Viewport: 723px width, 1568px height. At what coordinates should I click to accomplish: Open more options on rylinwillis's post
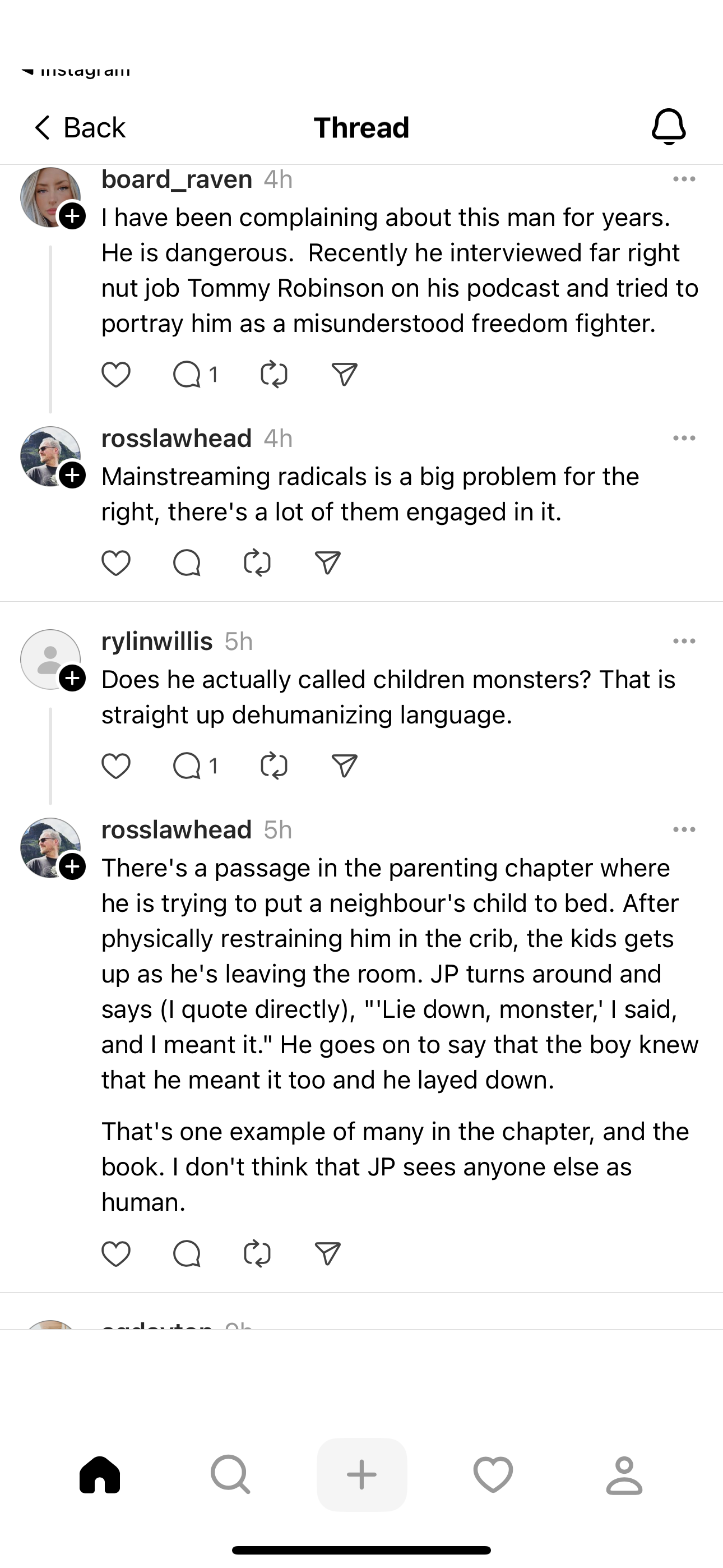pyautogui.click(x=684, y=641)
